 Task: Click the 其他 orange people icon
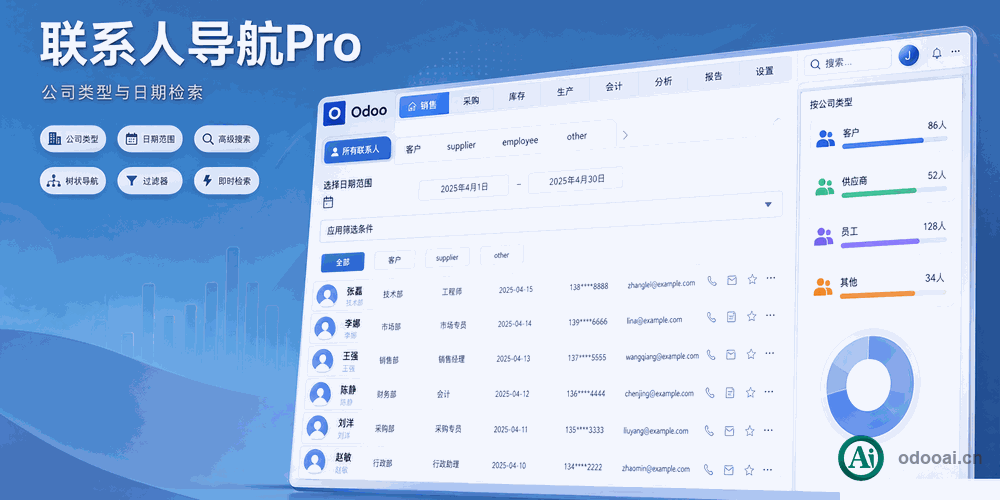pyautogui.click(x=823, y=287)
